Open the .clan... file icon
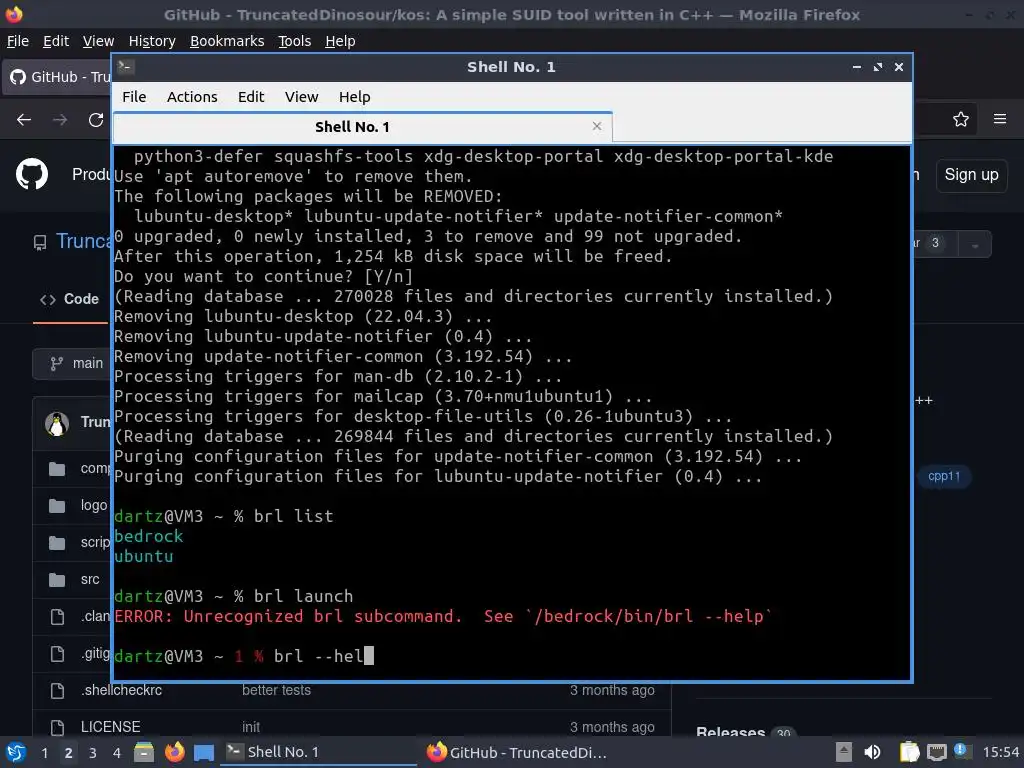1024x768 pixels. (x=57, y=616)
